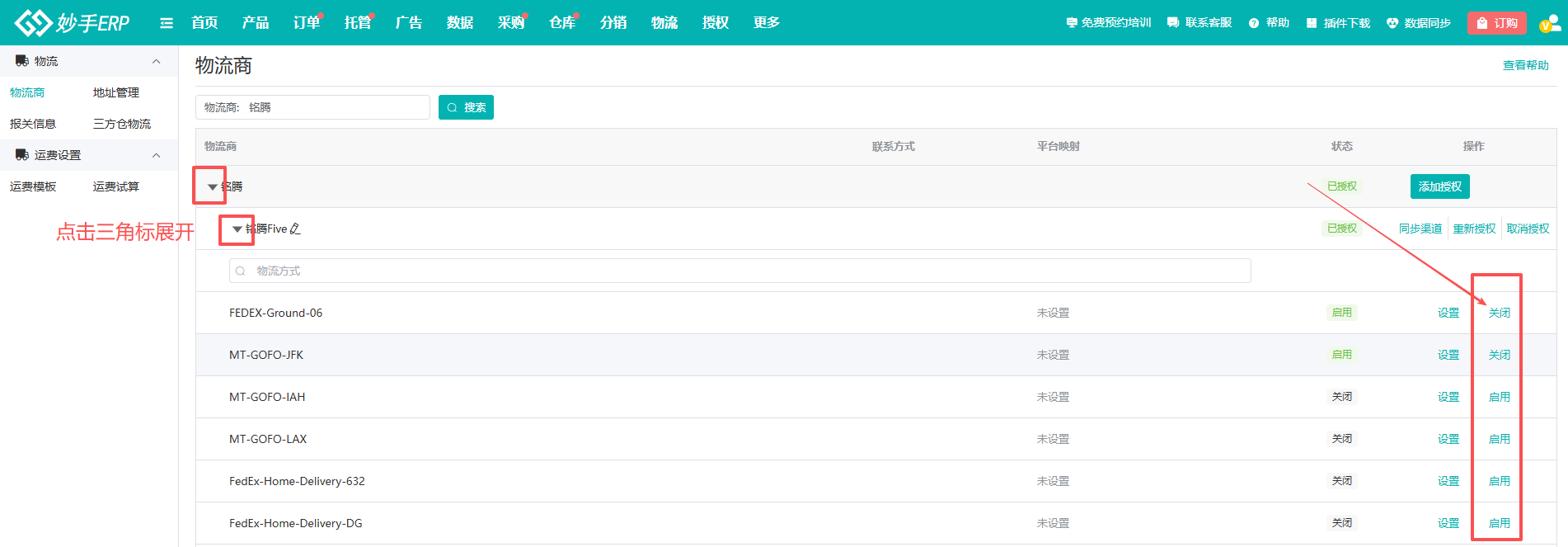Collapse the 运费设置 sidebar section
This screenshot has height=547, width=1568.
156,155
